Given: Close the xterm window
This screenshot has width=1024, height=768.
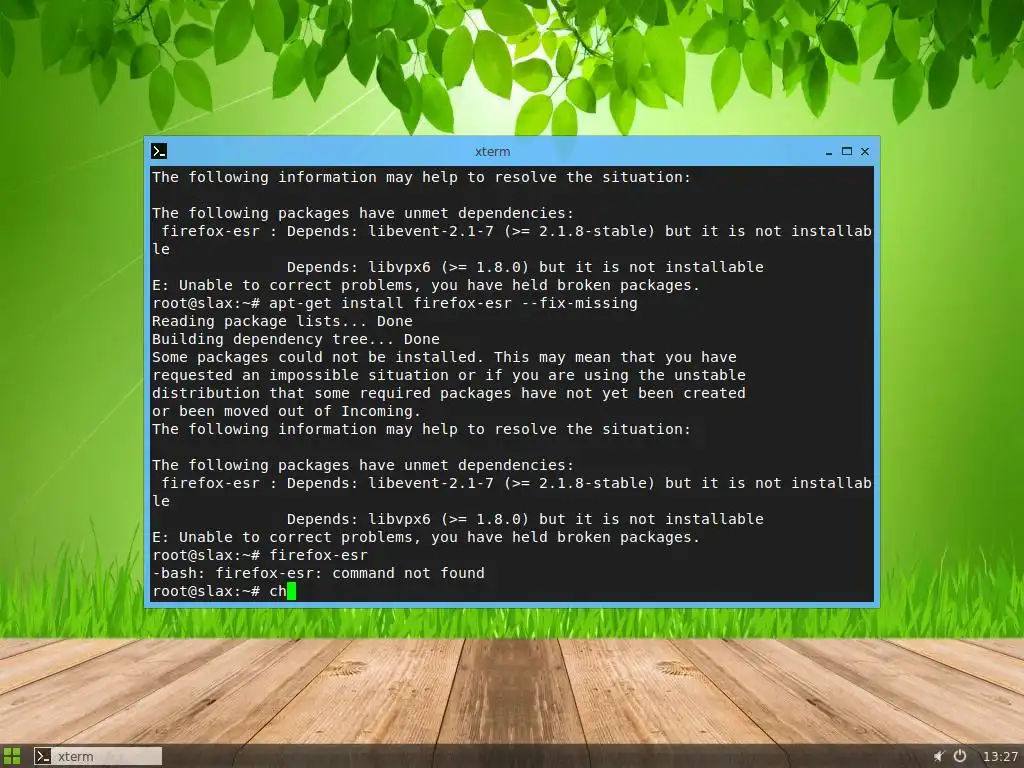Looking at the screenshot, I should (865, 152).
